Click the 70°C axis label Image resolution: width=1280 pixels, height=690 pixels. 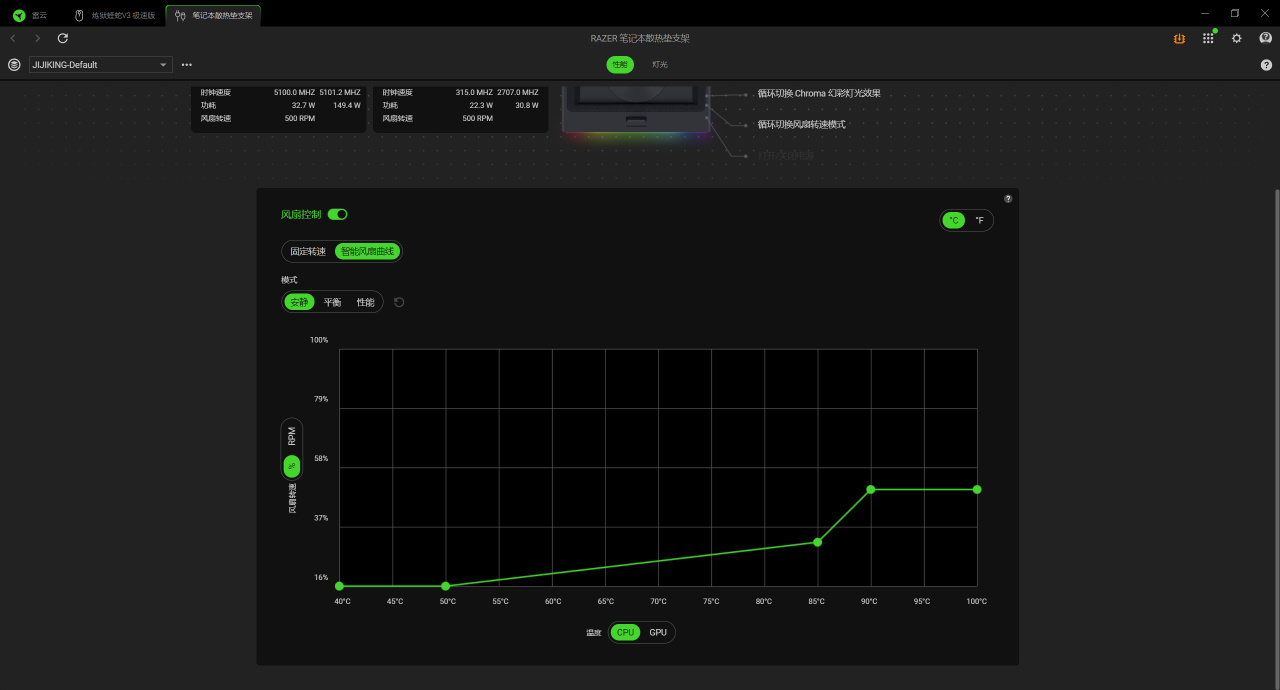[658, 601]
